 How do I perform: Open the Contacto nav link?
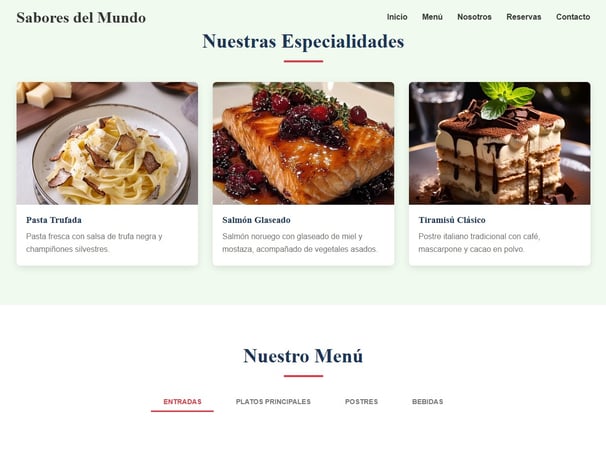pos(573,17)
